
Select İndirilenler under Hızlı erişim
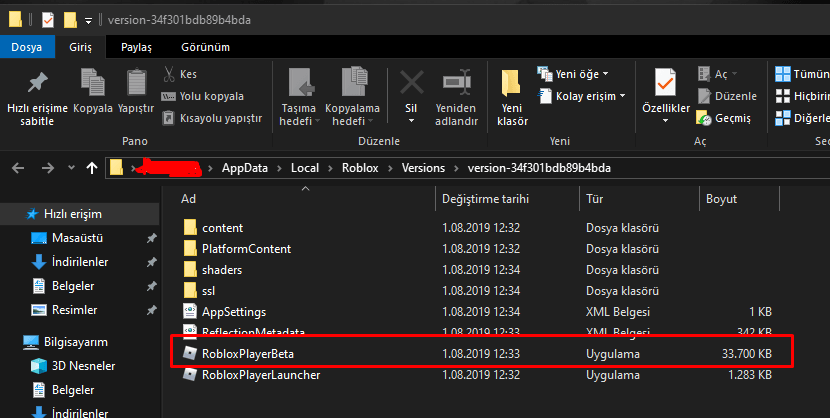[80, 262]
